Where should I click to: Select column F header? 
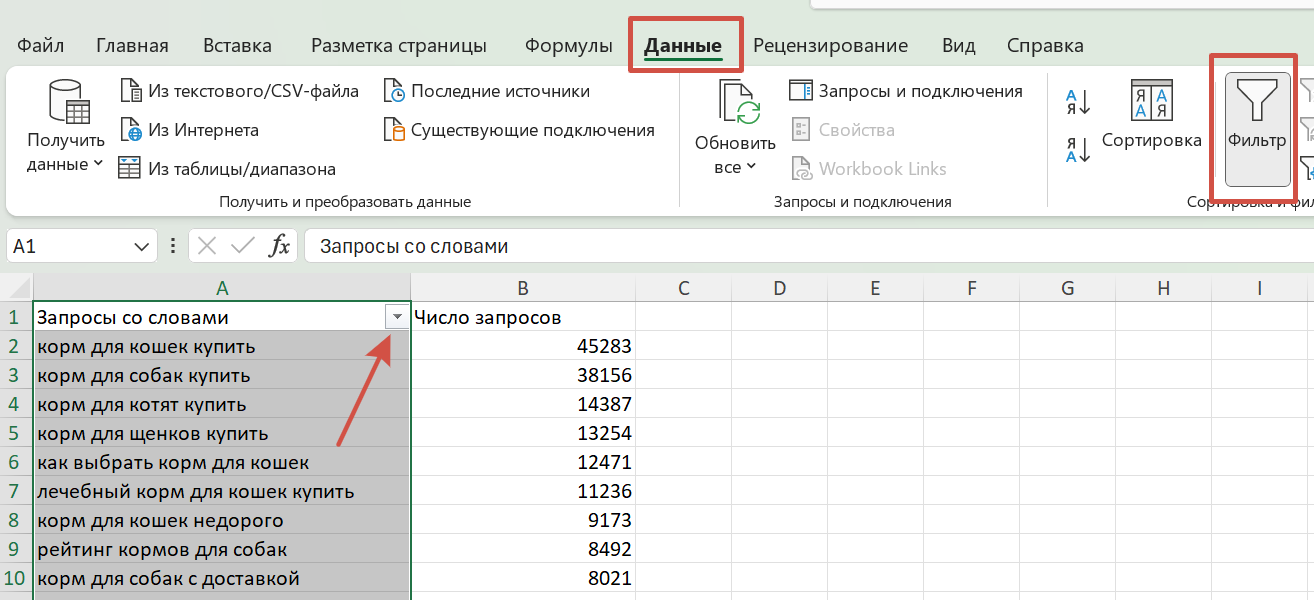[x=972, y=288]
